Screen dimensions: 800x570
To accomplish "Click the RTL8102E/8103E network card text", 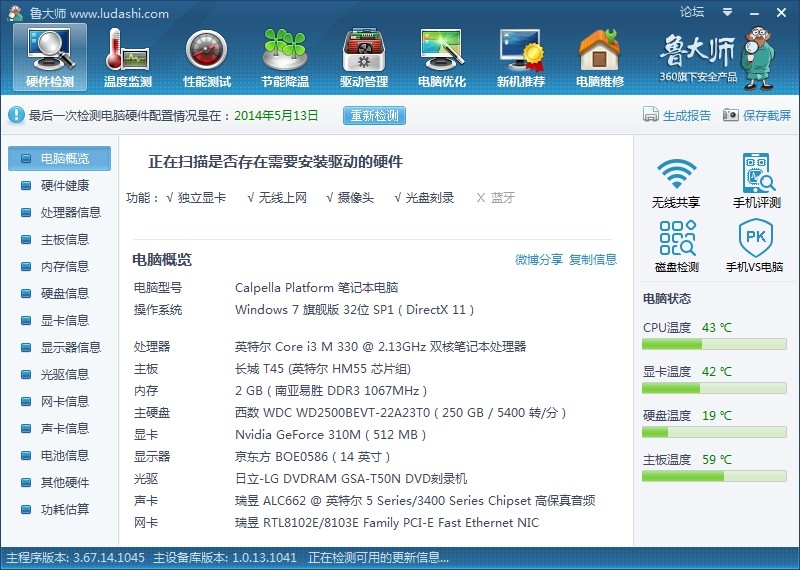I will (387, 523).
